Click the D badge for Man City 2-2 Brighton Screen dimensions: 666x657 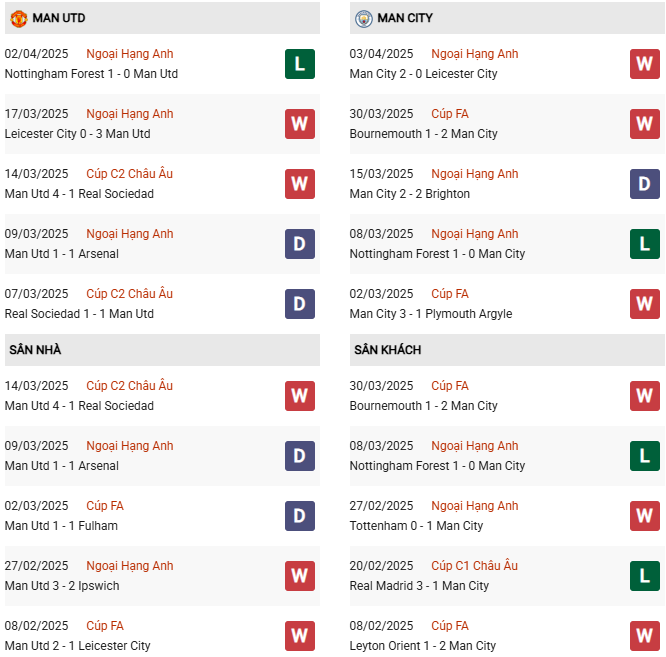[644, 184]
